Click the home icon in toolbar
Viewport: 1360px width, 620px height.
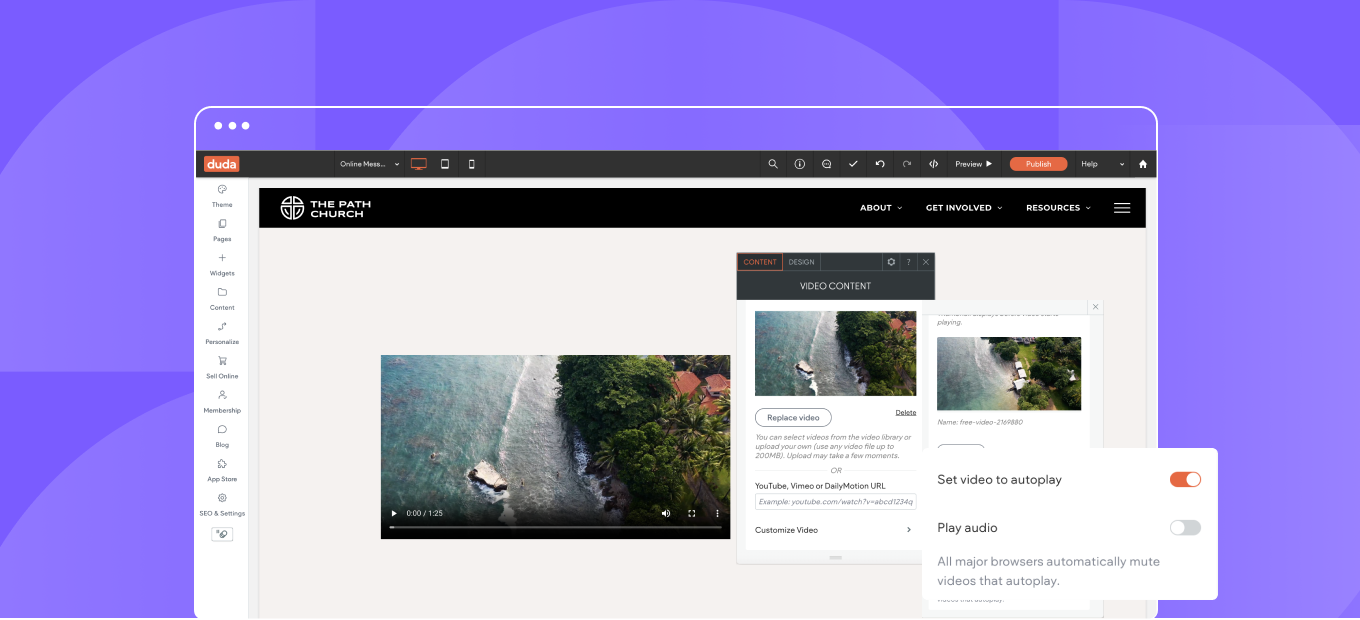[1143, 164]
